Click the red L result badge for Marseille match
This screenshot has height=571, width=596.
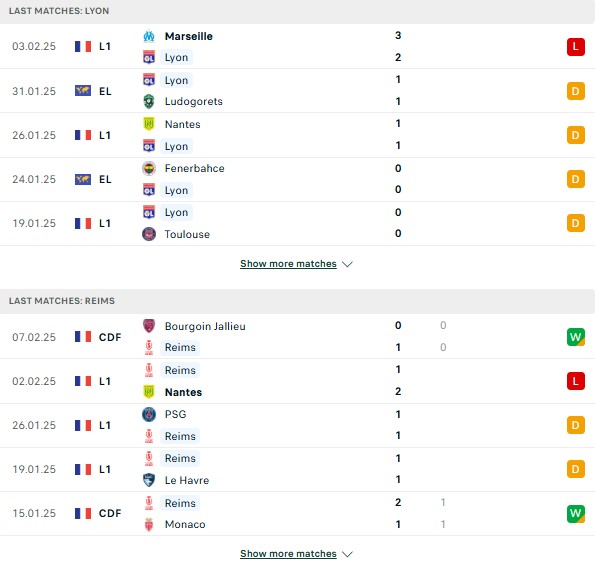[x=575, y=47]
